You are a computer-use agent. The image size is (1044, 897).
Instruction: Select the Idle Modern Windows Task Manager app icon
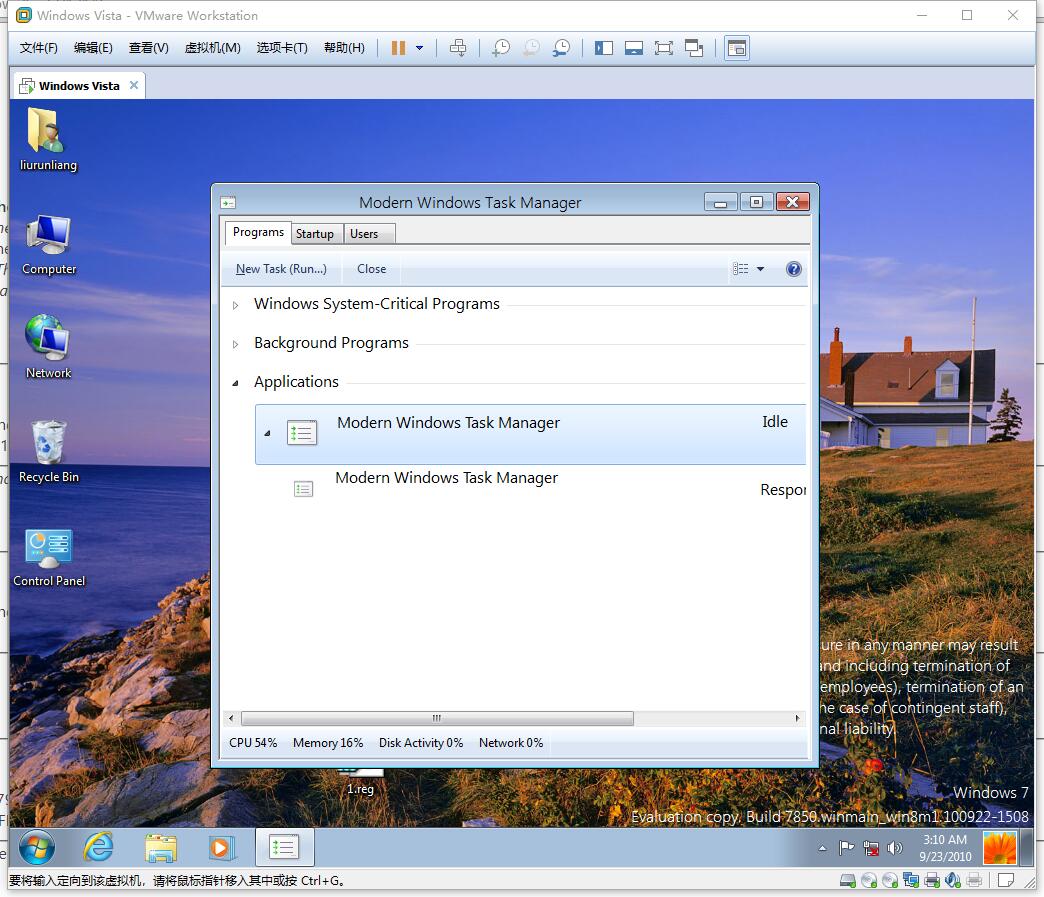(x=302, y=433)
